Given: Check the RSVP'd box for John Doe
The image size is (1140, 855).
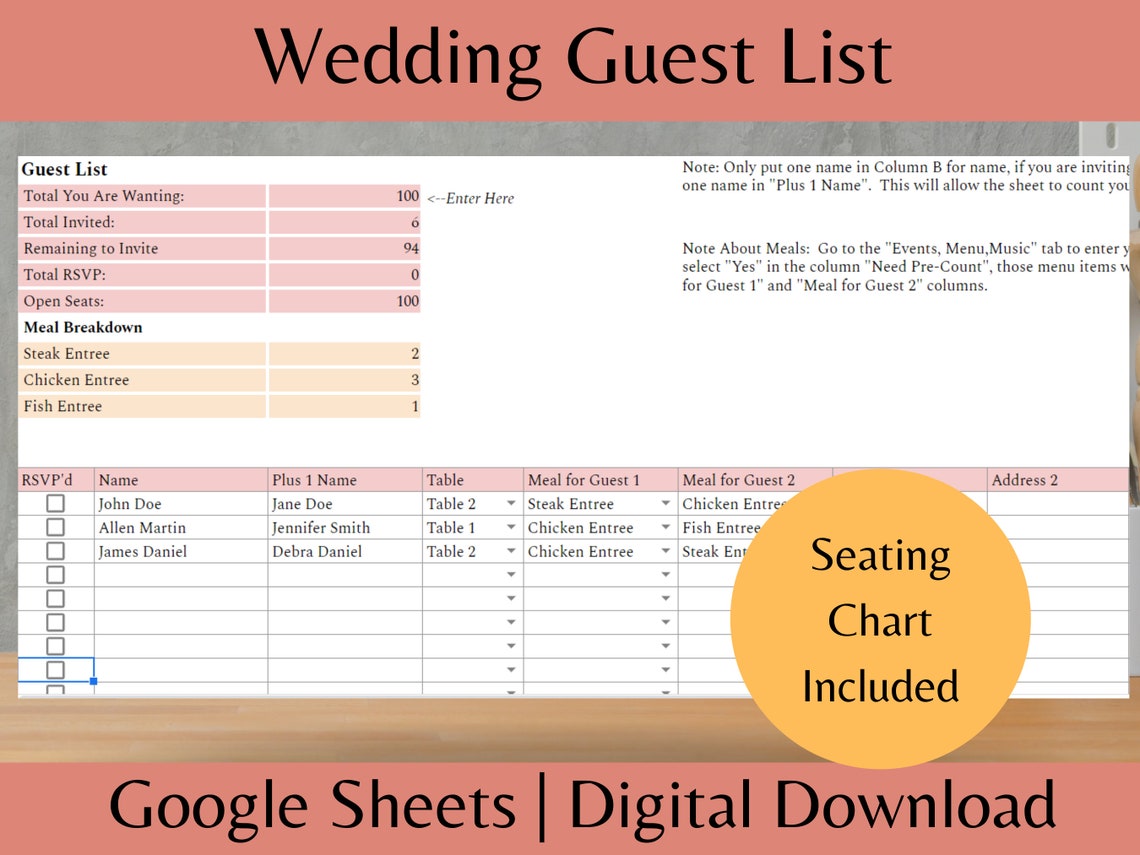Looking at the screenshot, I should (57, 503).
